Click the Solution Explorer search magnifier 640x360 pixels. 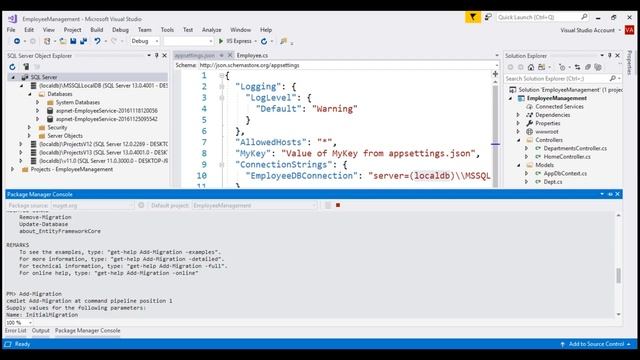pos(613,78)
